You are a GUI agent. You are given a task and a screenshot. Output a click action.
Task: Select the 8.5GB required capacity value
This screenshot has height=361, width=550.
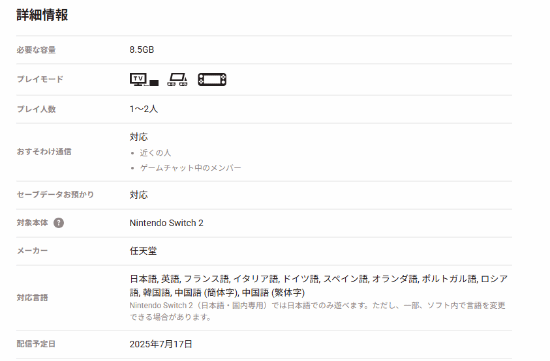pyautogui.click(x=142, y=49)
